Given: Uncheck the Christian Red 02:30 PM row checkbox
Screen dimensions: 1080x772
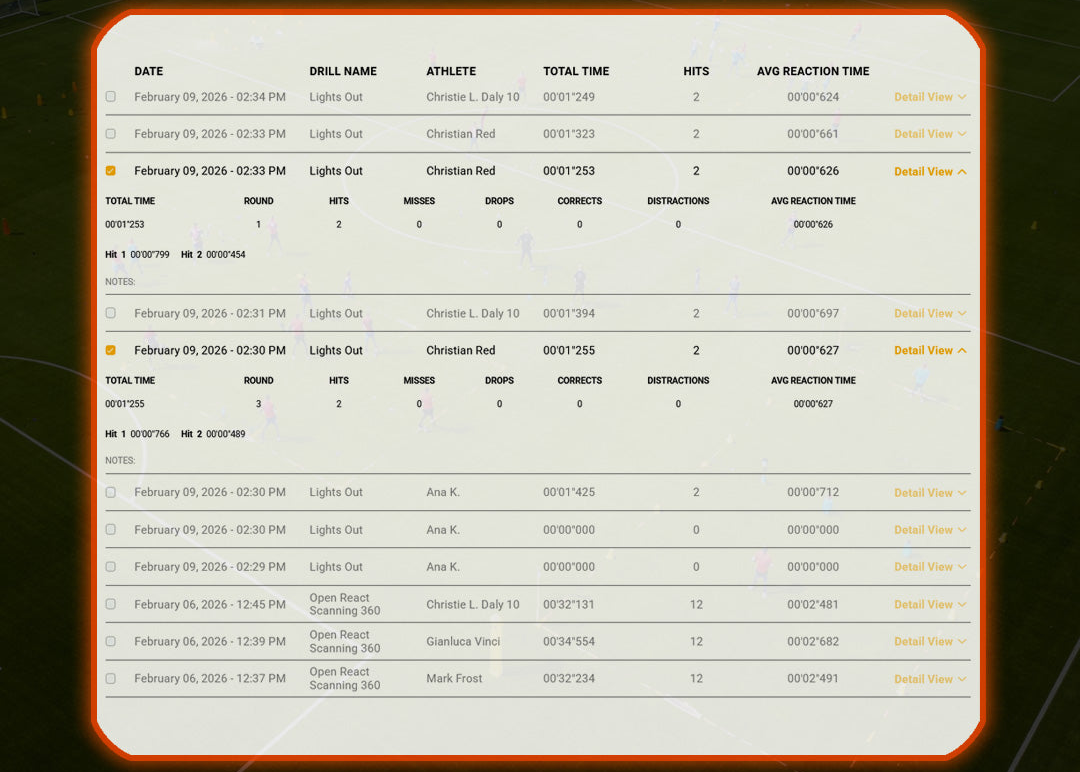Looking at the screenshot, I should 111,350.
